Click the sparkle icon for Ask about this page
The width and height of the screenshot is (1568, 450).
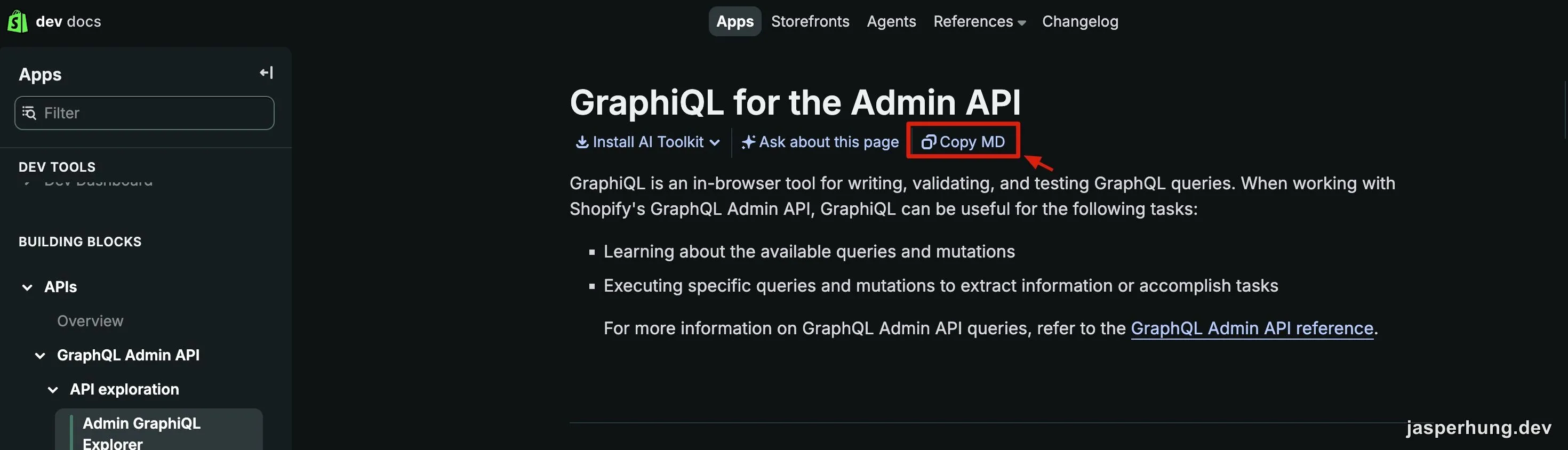748,142
